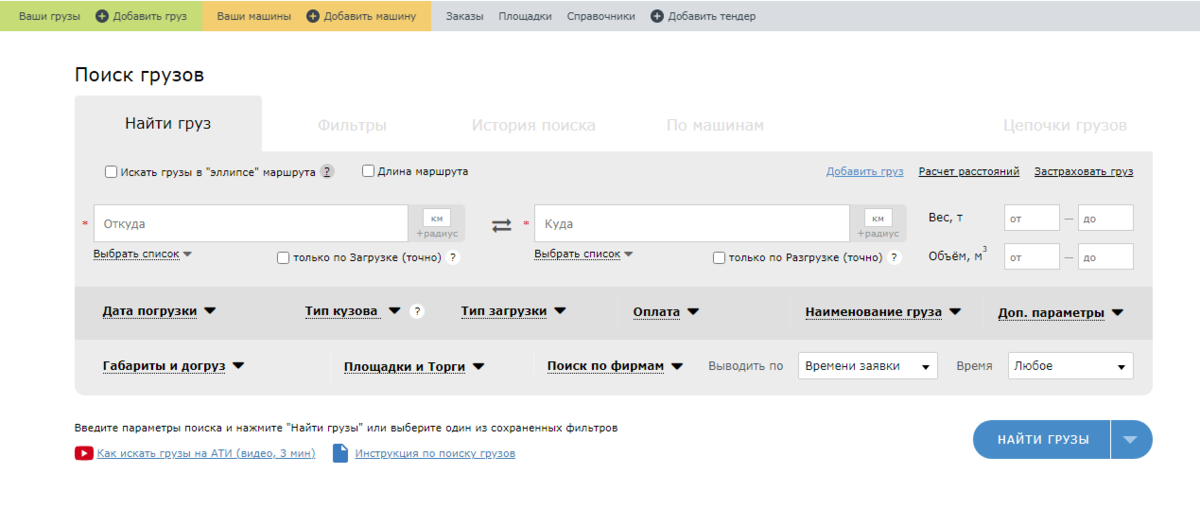
Task: Open Ваши грузы menu item
Action: (x=49, y=16)
